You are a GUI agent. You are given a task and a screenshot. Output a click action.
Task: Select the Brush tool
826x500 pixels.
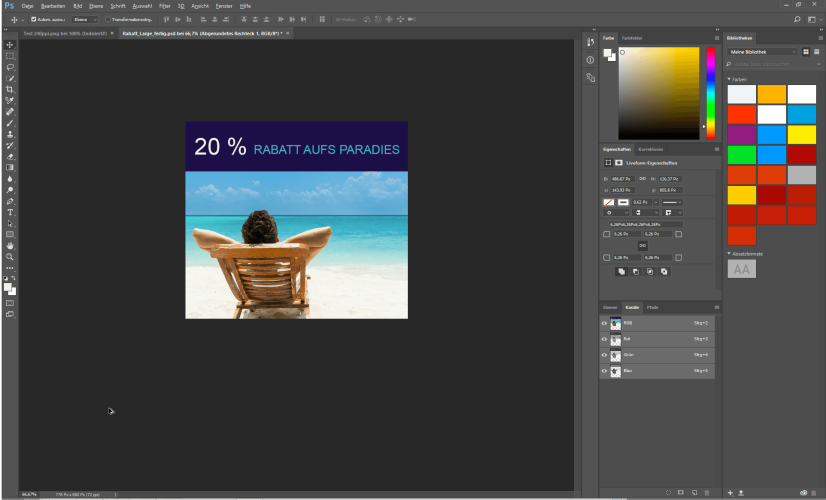click(10, 123)
